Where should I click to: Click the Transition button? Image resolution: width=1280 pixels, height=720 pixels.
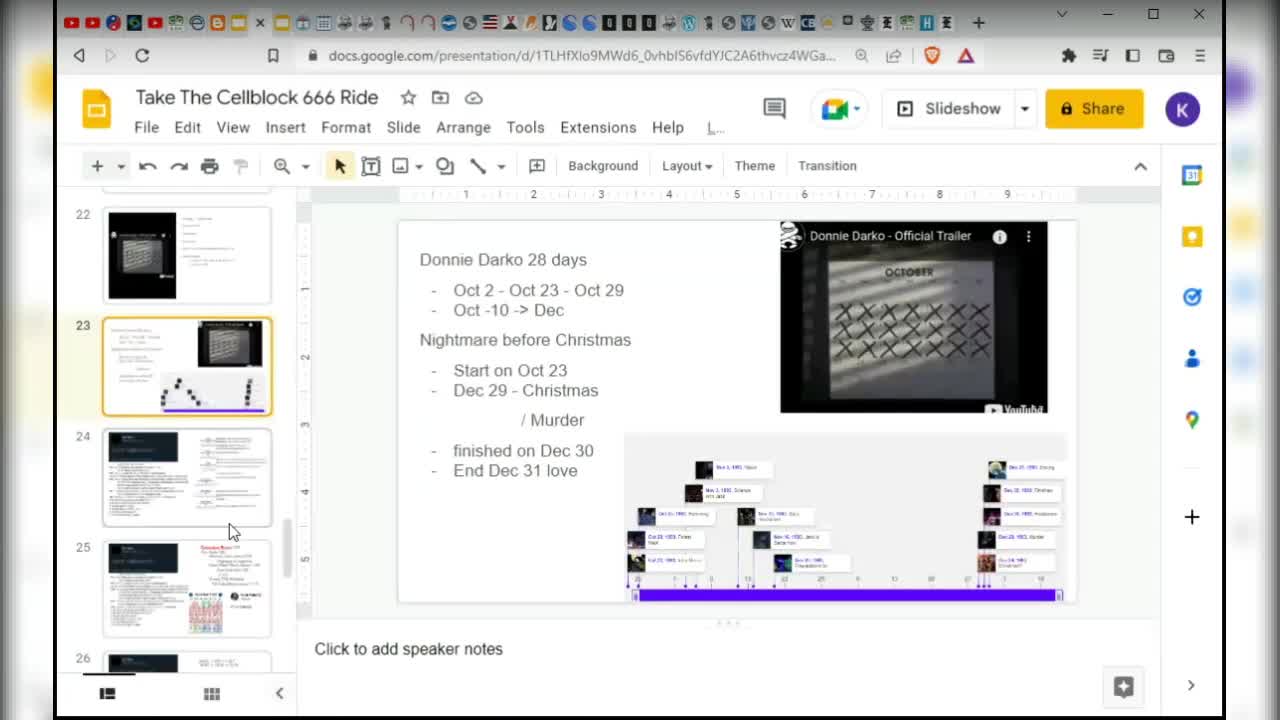[827, 166]
